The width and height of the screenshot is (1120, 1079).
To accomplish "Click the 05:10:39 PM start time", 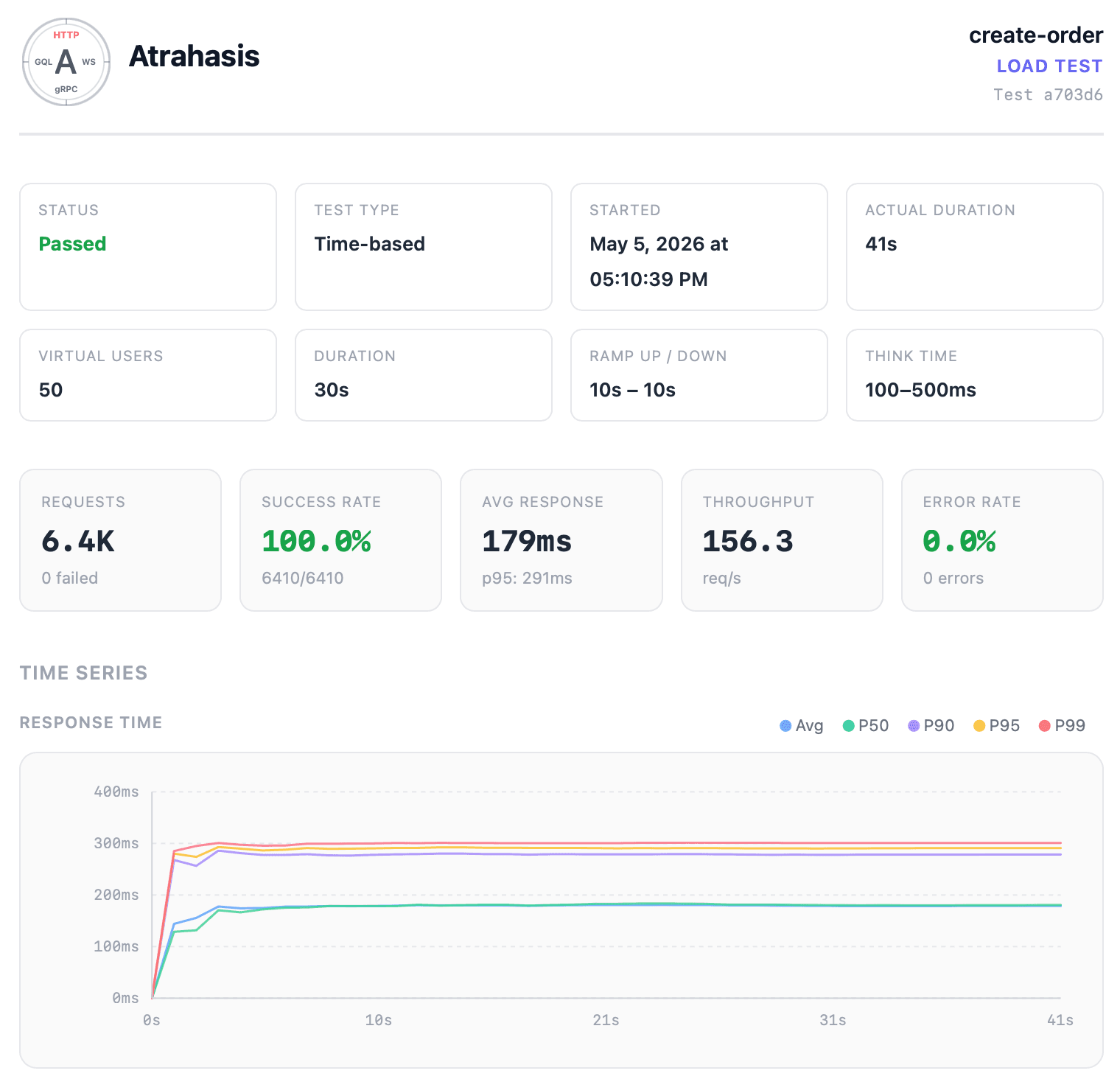I will click(648, 279).
